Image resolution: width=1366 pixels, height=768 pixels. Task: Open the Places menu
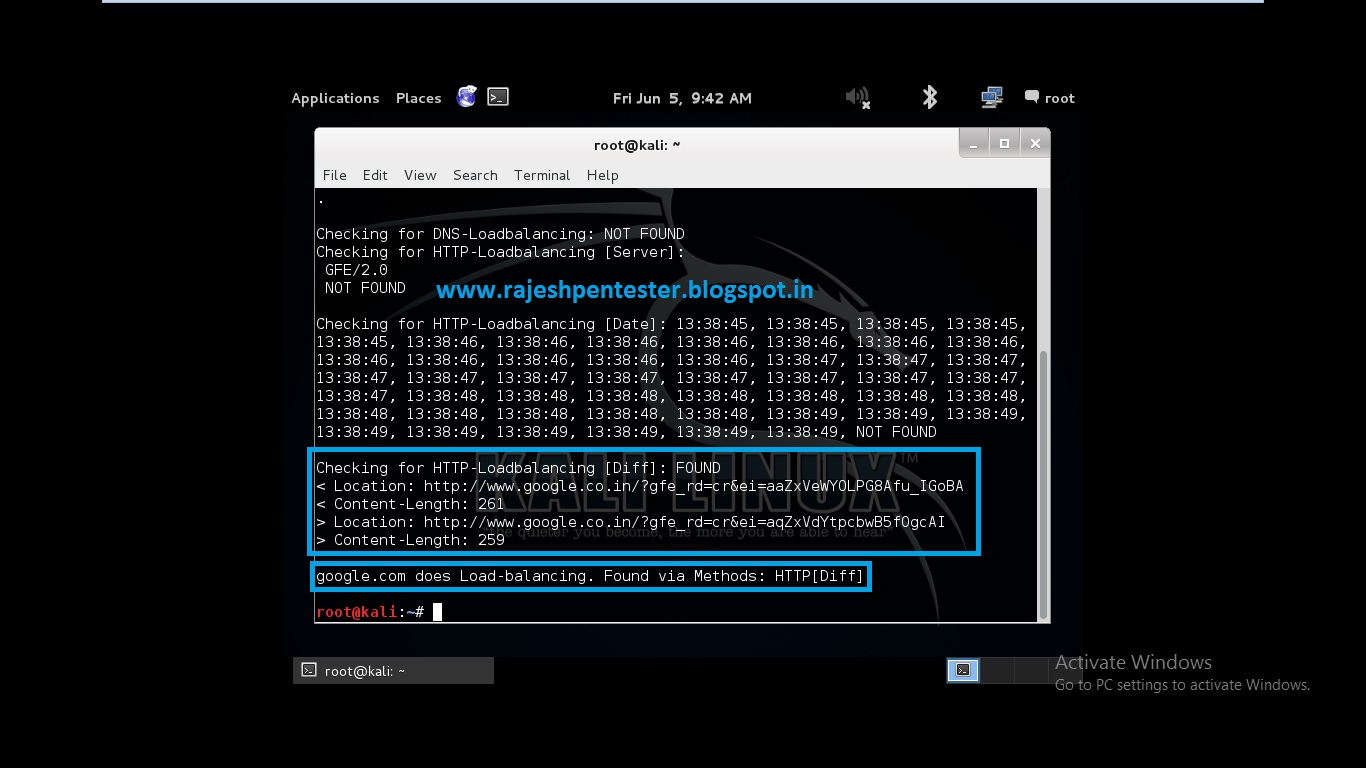pos(418,98)
